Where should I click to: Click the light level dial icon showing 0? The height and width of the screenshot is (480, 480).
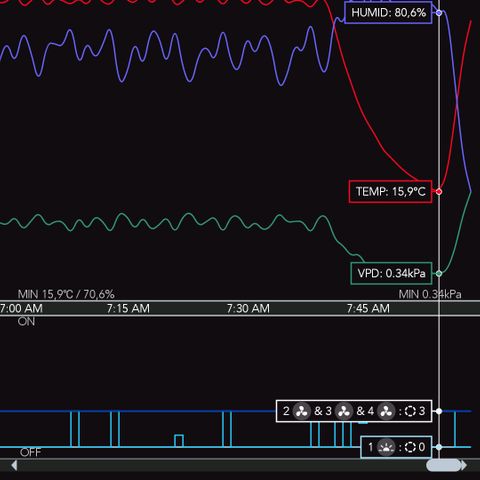click(410, 447)
